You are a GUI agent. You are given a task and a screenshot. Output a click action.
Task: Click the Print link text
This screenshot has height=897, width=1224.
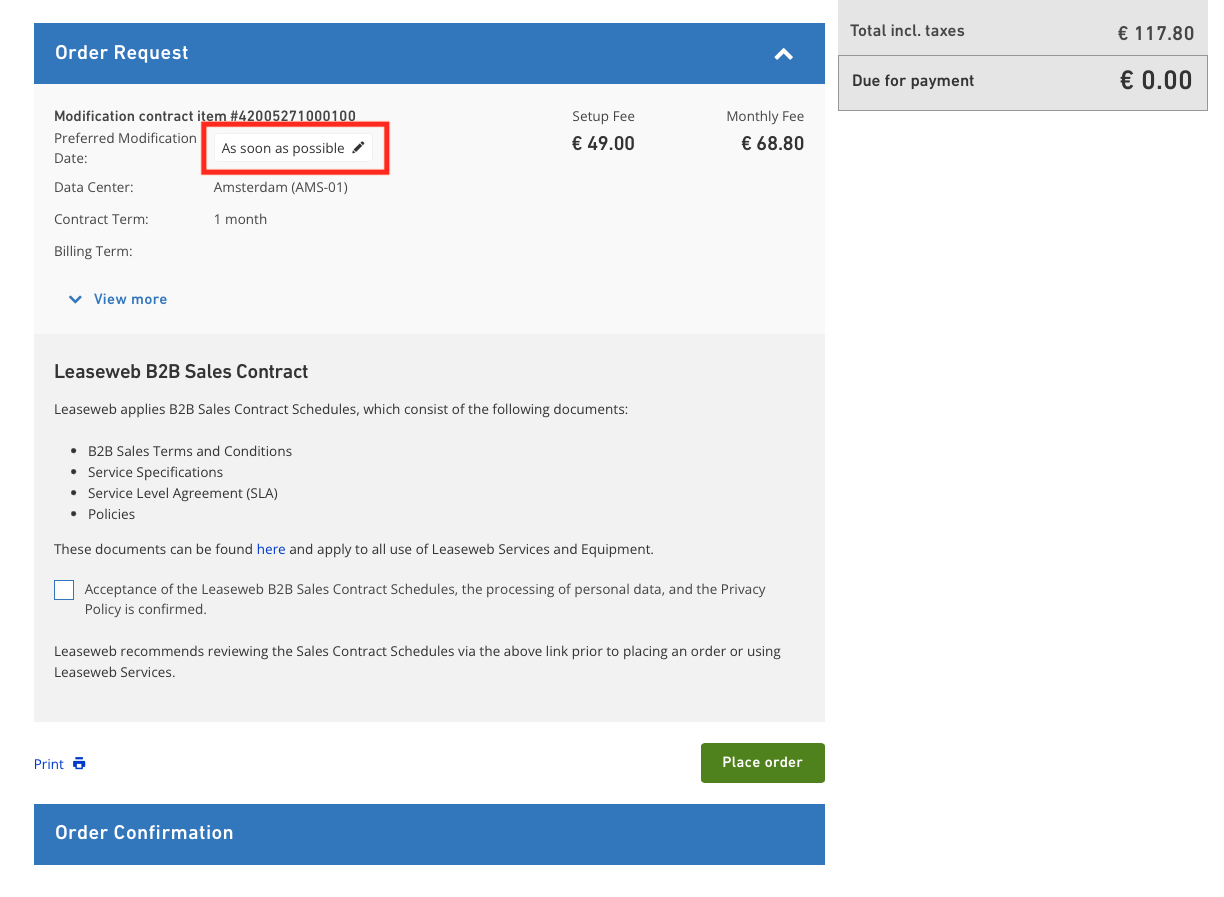[49, 764]
